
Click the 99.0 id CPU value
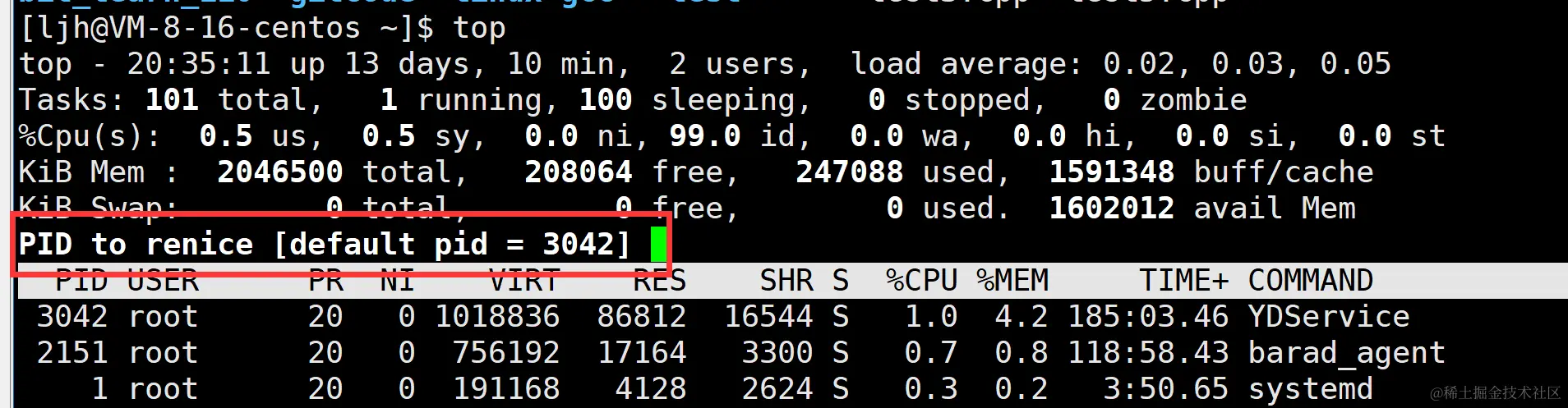click(x=705, y=136)
